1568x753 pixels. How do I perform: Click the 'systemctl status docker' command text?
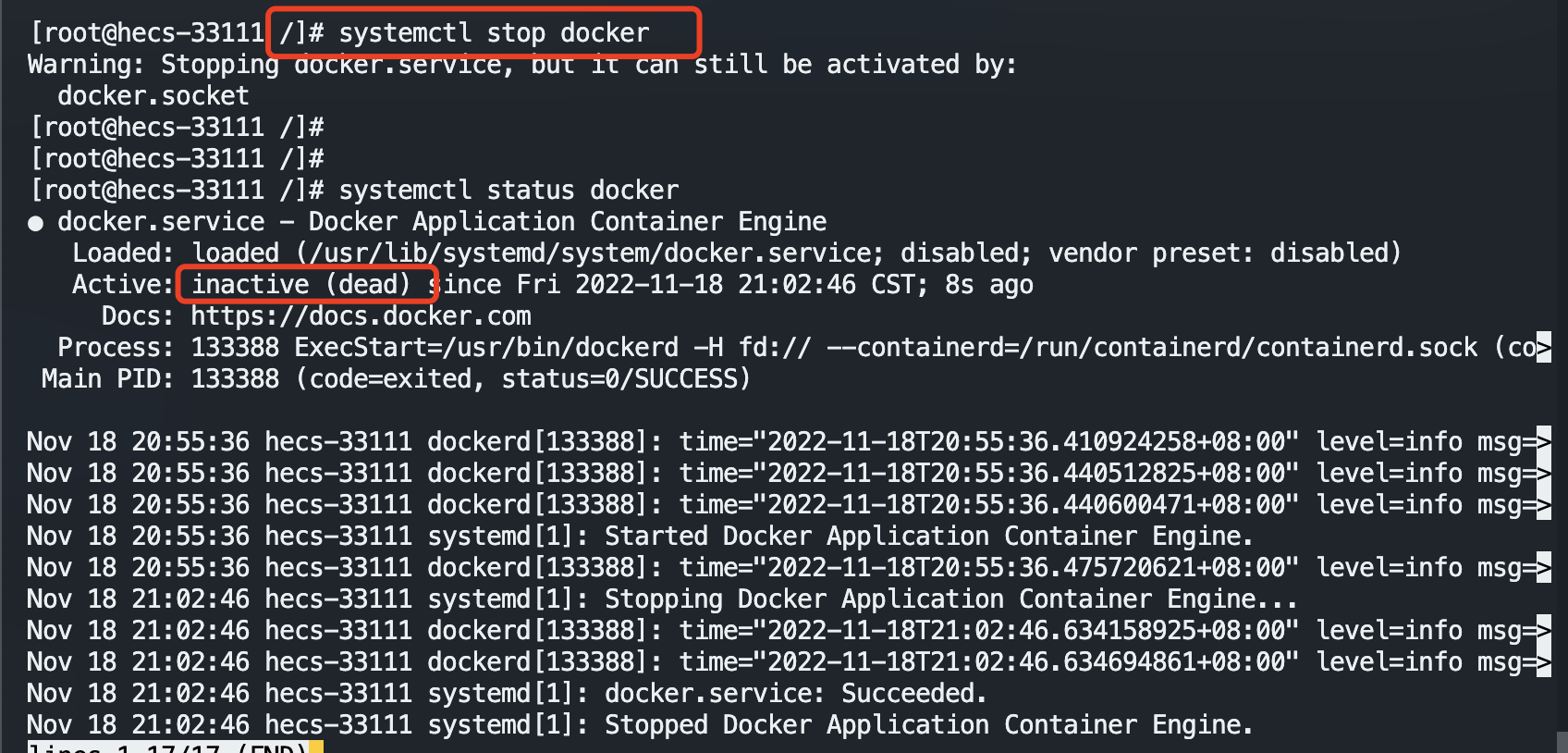(508, 191)
